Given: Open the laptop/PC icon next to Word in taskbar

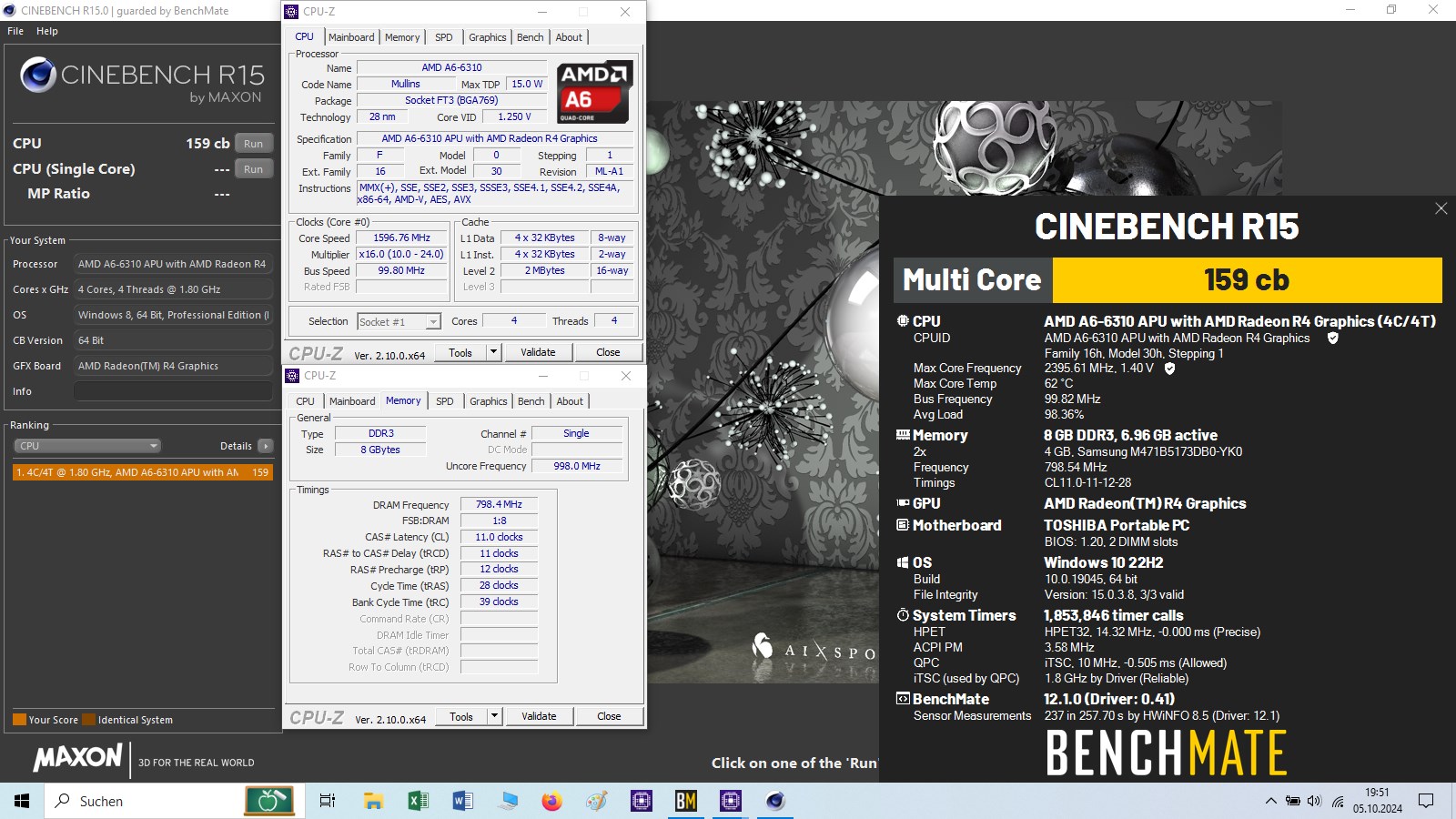Looking at the screenshot, I should 507,801.
